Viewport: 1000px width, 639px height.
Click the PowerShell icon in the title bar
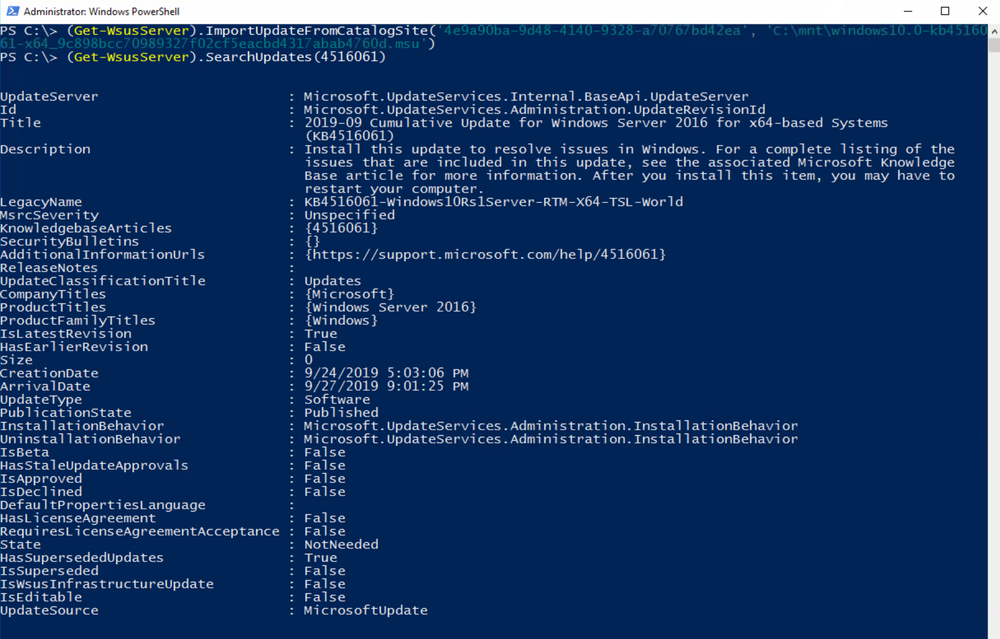[11, 11]
